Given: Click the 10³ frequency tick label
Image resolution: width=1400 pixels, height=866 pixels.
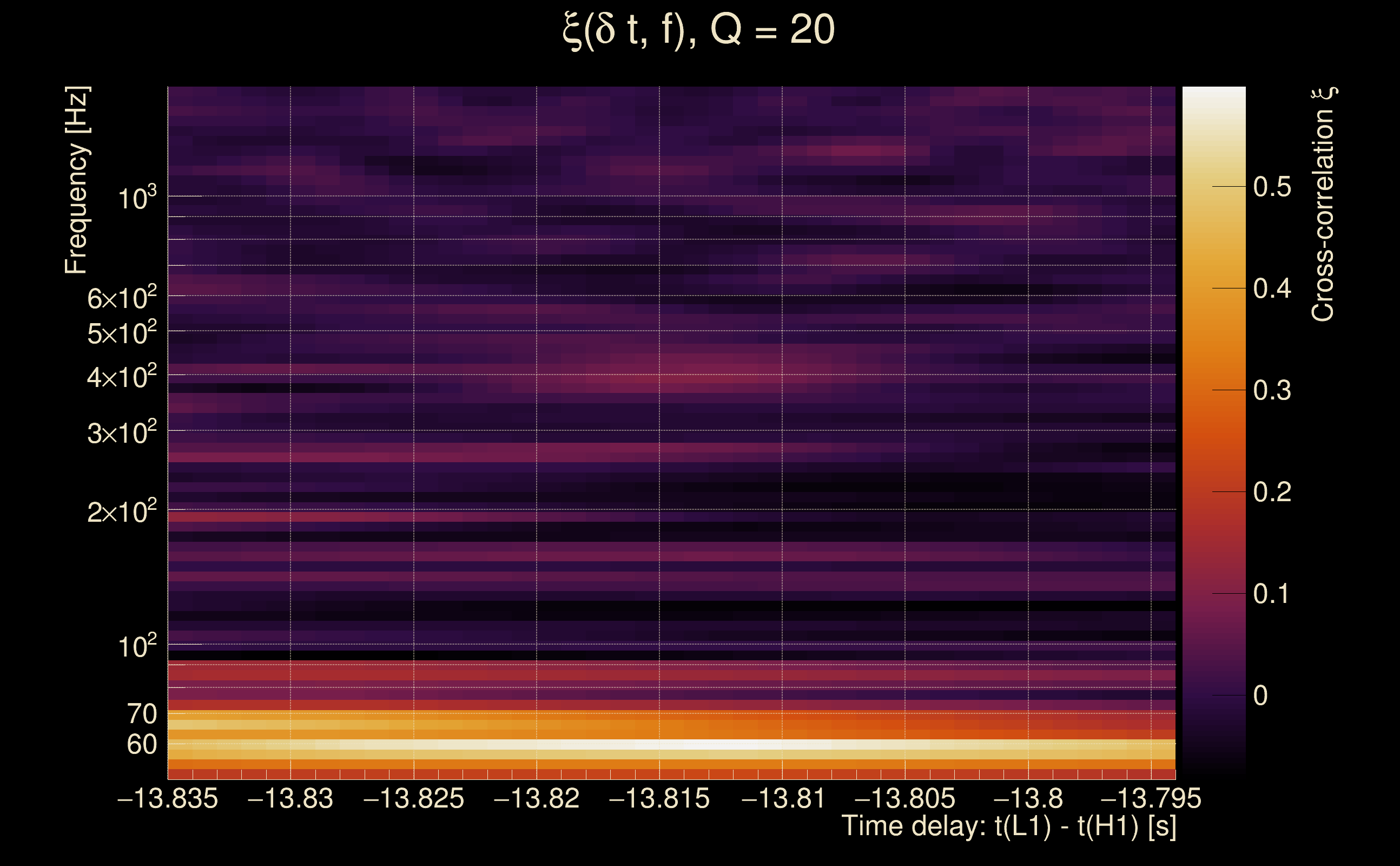Looking at the screenshot, I should tap(136, 198).
